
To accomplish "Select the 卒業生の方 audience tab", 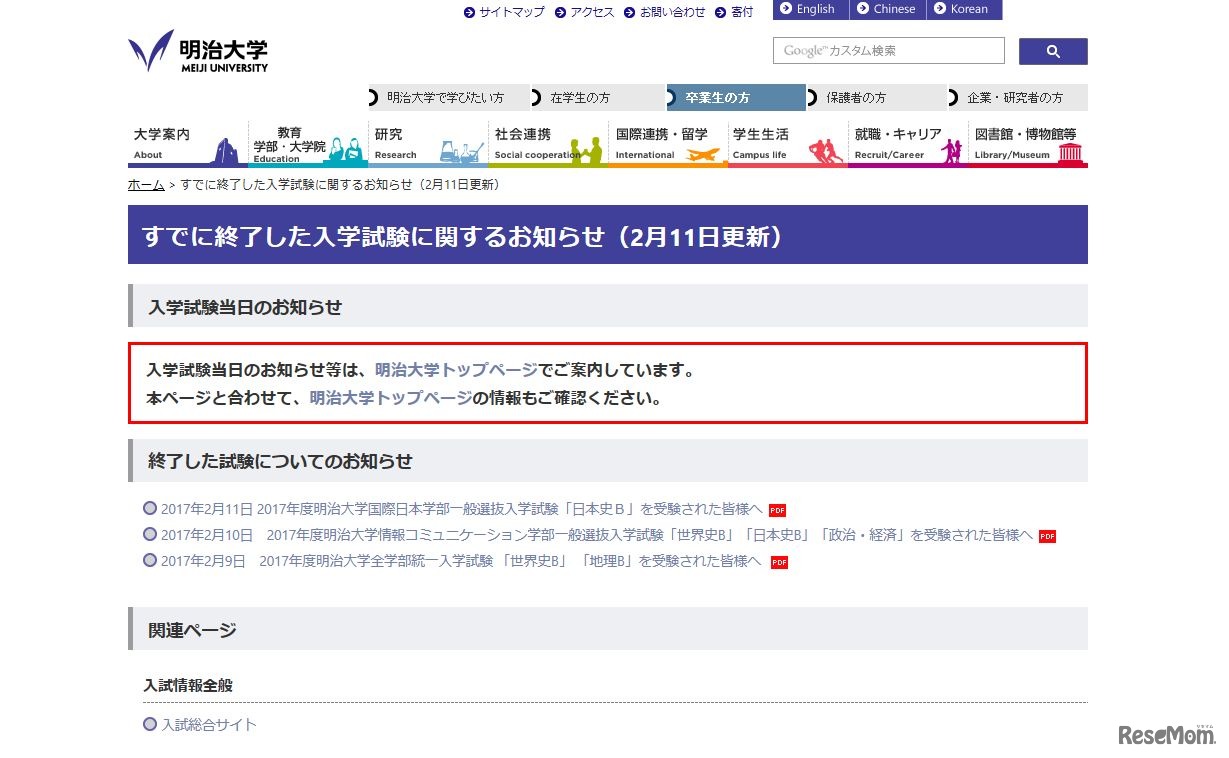I will click(x=735, y=98).
